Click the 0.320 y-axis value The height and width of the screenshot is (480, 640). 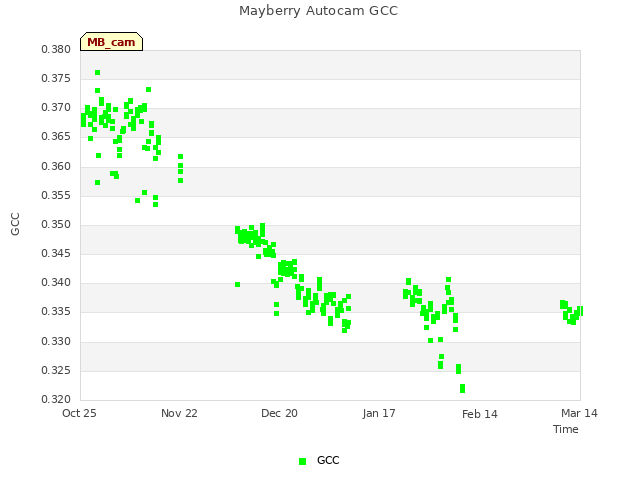pyautogui.click(x=56, y=399)
